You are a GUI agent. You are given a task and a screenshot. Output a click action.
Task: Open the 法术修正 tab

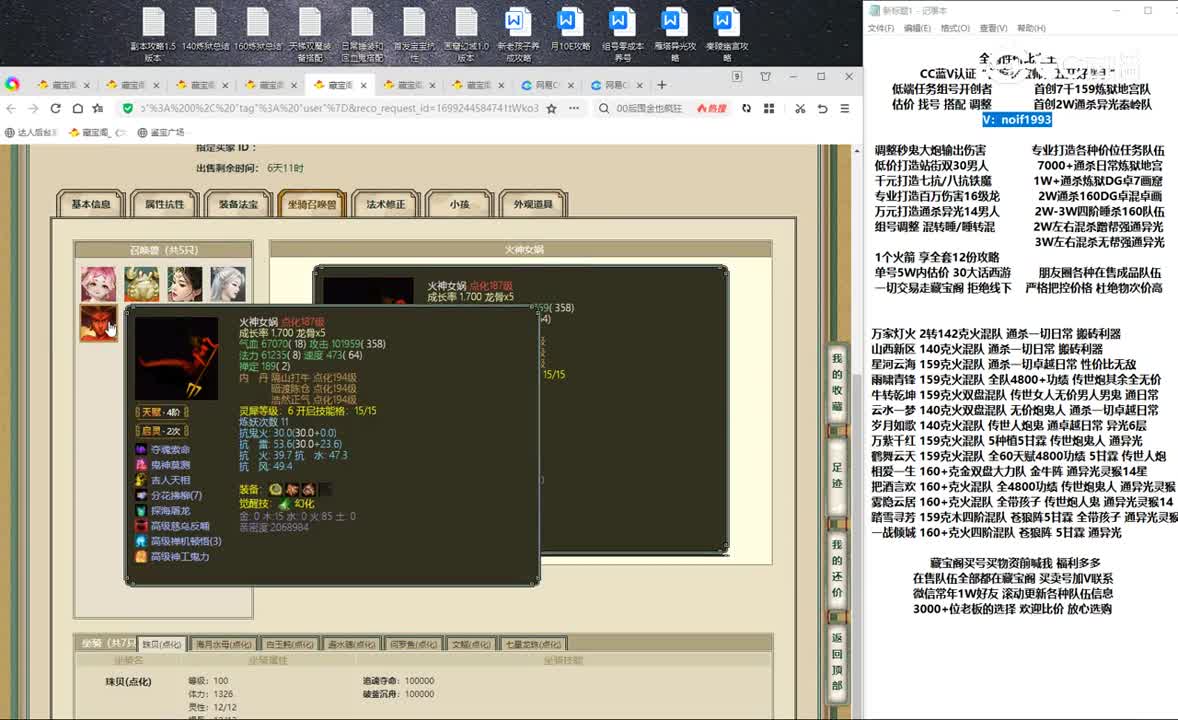coord(385,204)
